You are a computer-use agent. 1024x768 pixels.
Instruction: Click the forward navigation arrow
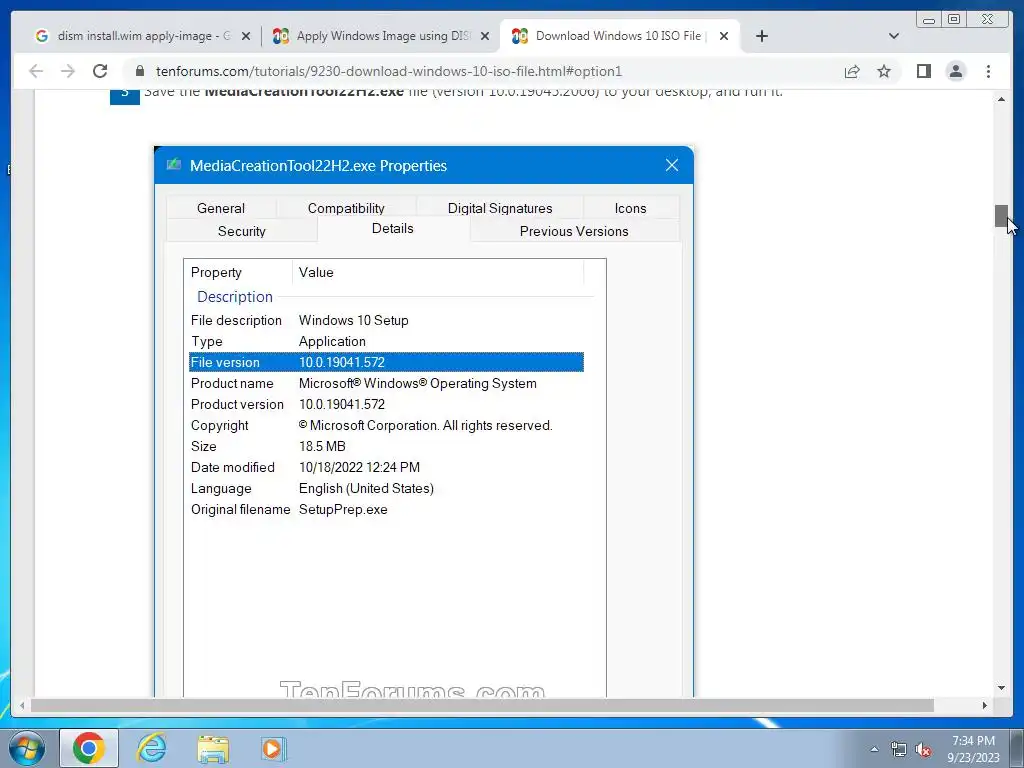[x=68, y=71]
